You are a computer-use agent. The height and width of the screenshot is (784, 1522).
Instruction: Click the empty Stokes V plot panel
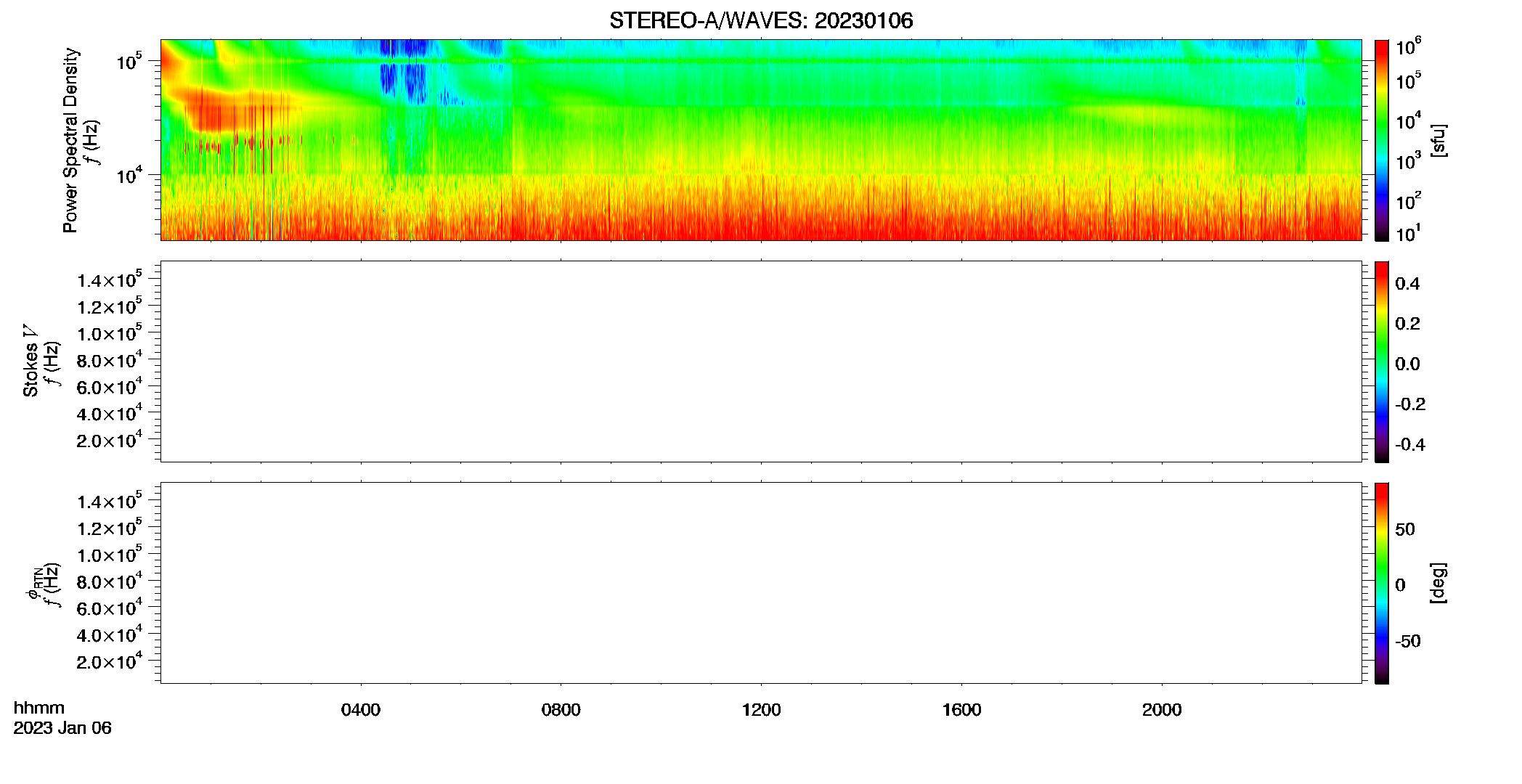pyautogui.click(x=761, y=361)
